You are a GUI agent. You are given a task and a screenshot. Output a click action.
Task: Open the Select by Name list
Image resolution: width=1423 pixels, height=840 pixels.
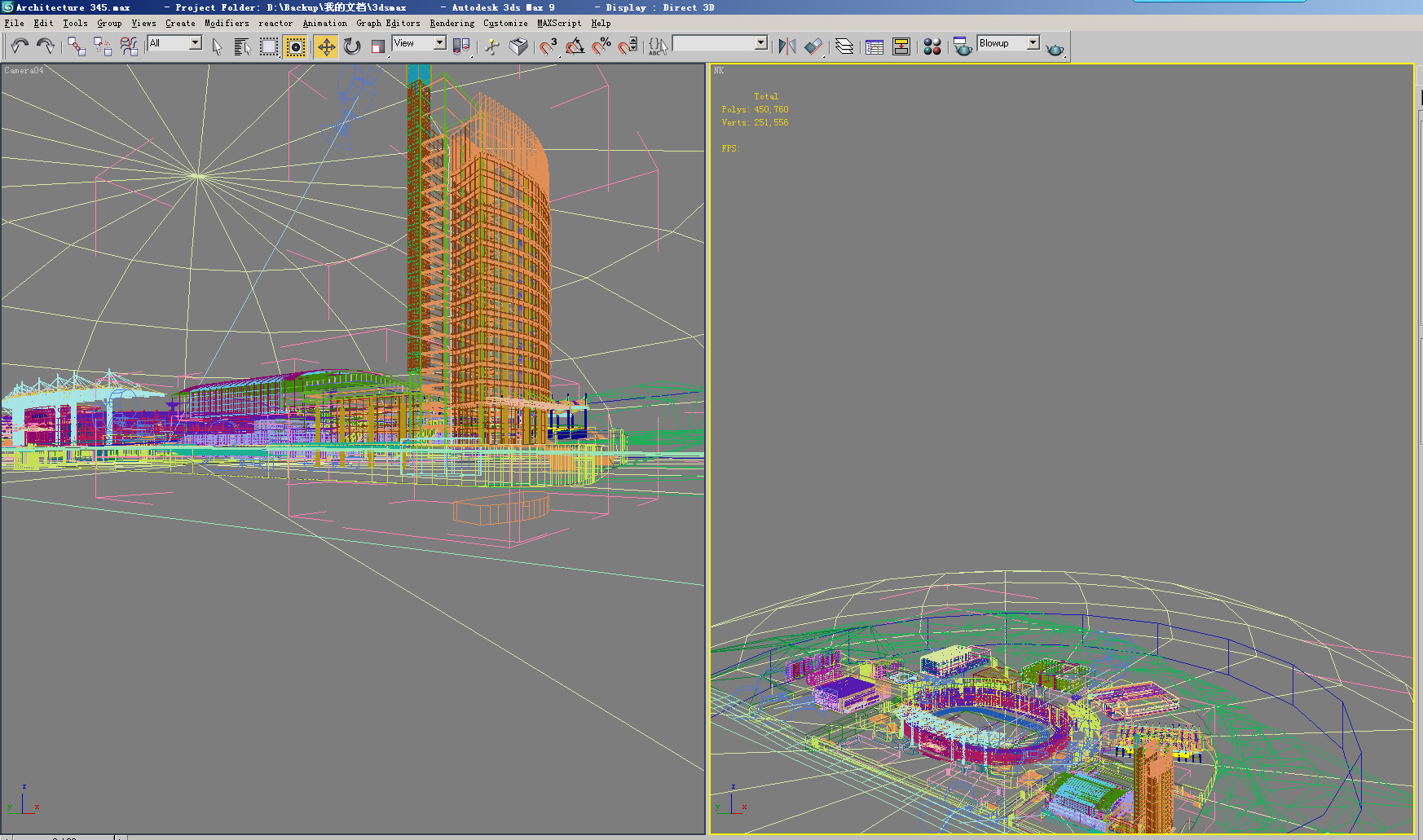coord(242,46)
